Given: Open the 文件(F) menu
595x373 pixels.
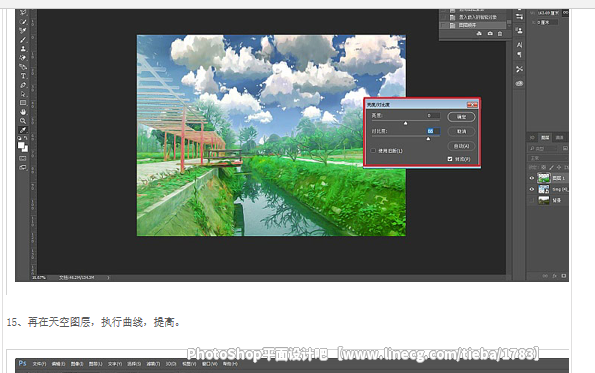Looking at the screenshot, I should point(39,364).
